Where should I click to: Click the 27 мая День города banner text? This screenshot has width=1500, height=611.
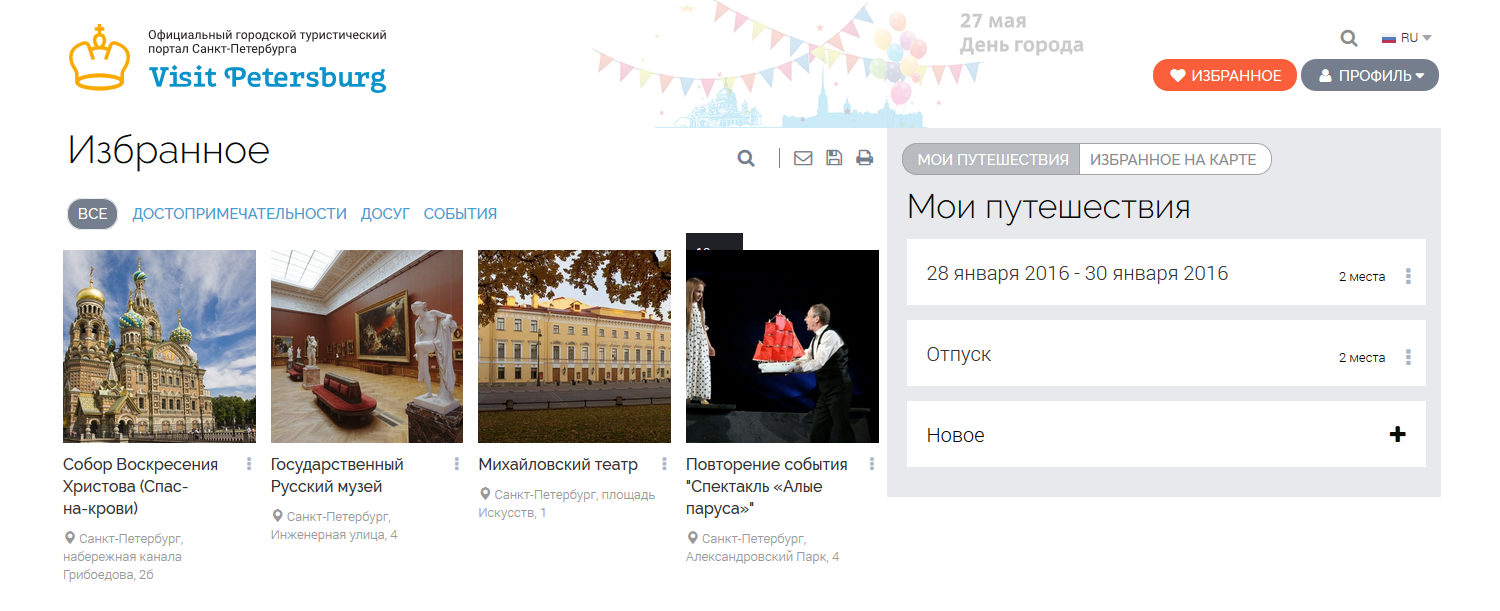point(1021,33)
